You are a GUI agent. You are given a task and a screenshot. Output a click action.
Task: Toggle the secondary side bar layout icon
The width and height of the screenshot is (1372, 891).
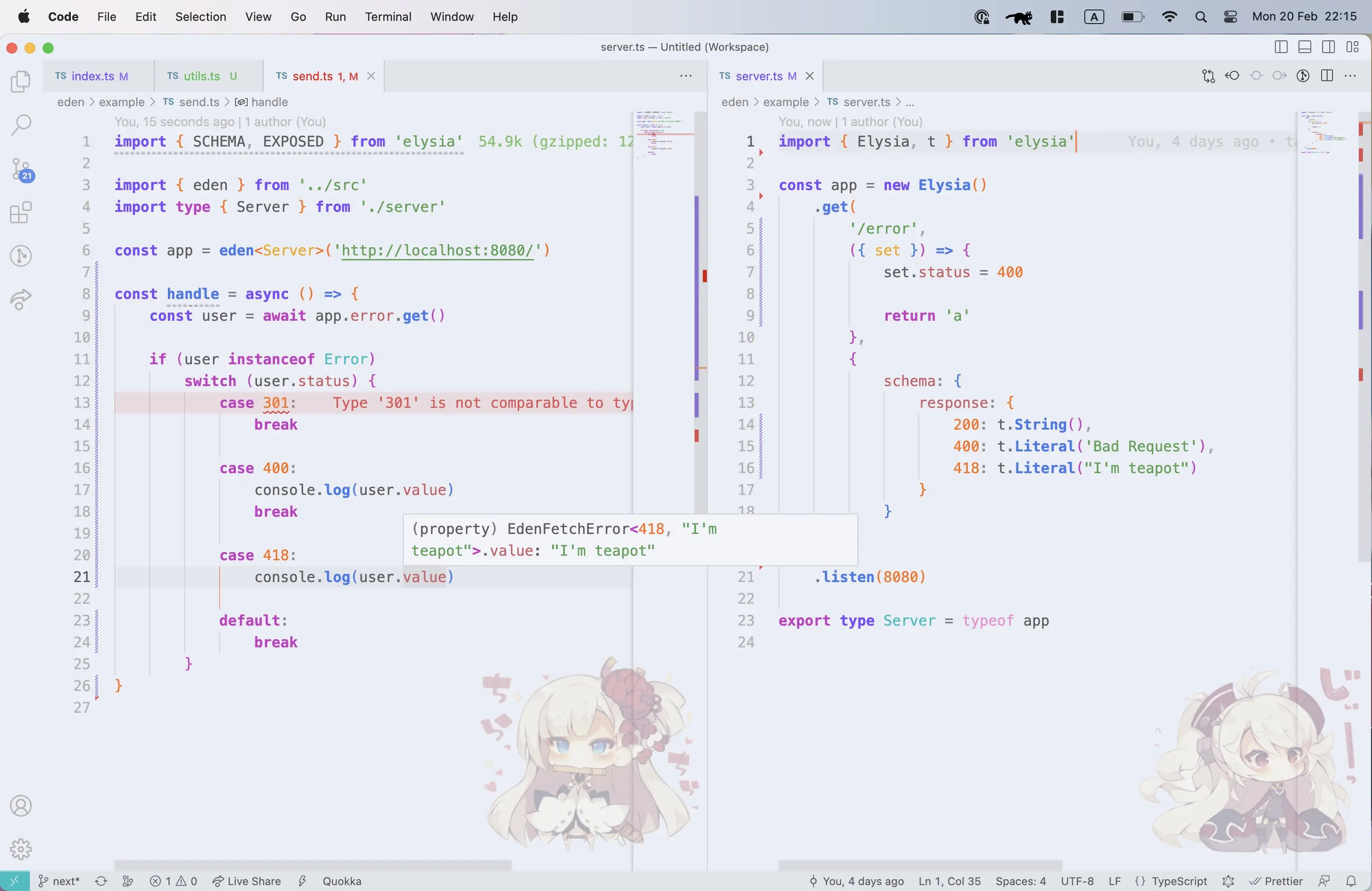click(x=1328, y=47)
